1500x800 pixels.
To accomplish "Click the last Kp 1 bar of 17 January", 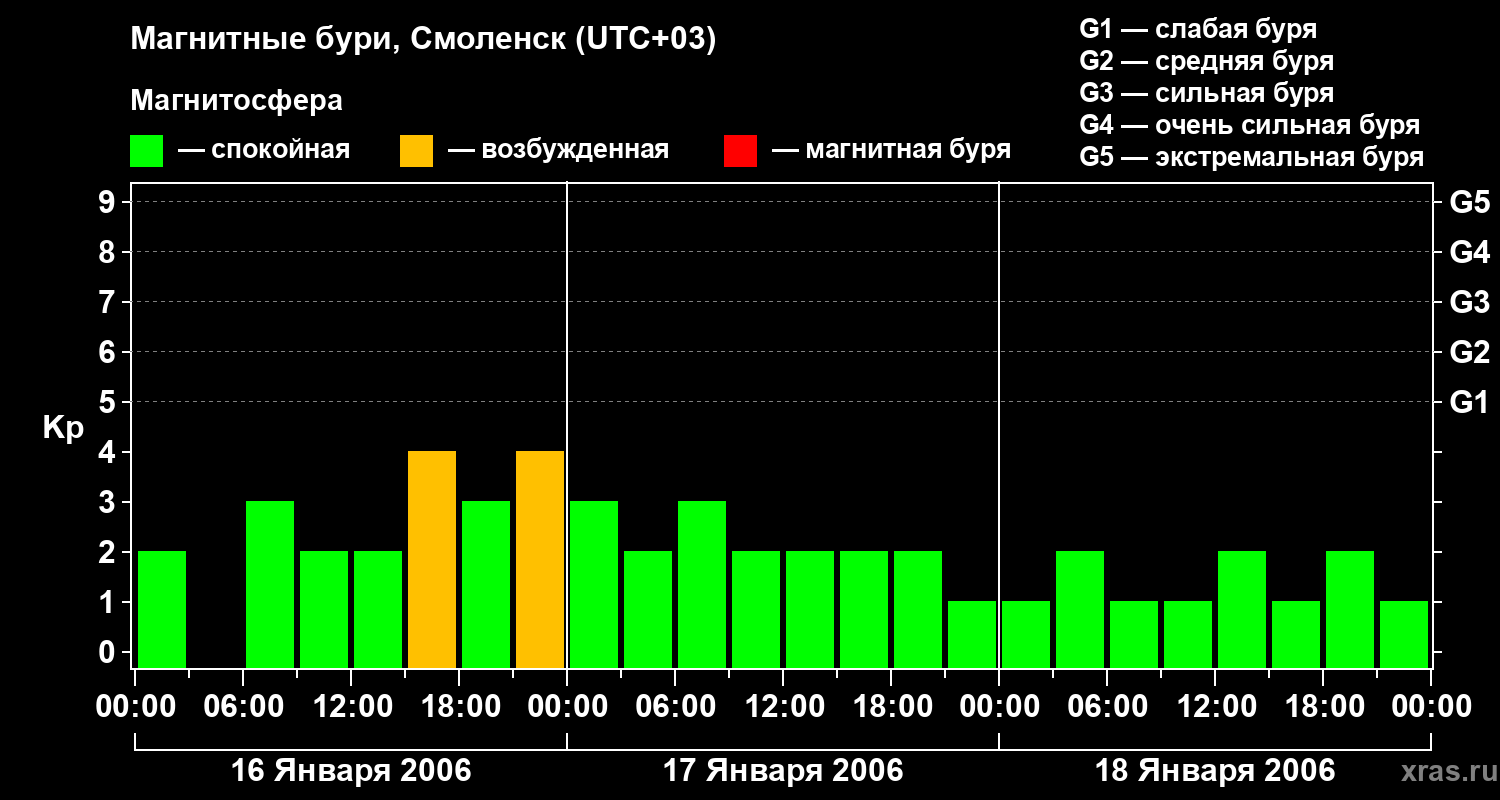I will point(972,634).
